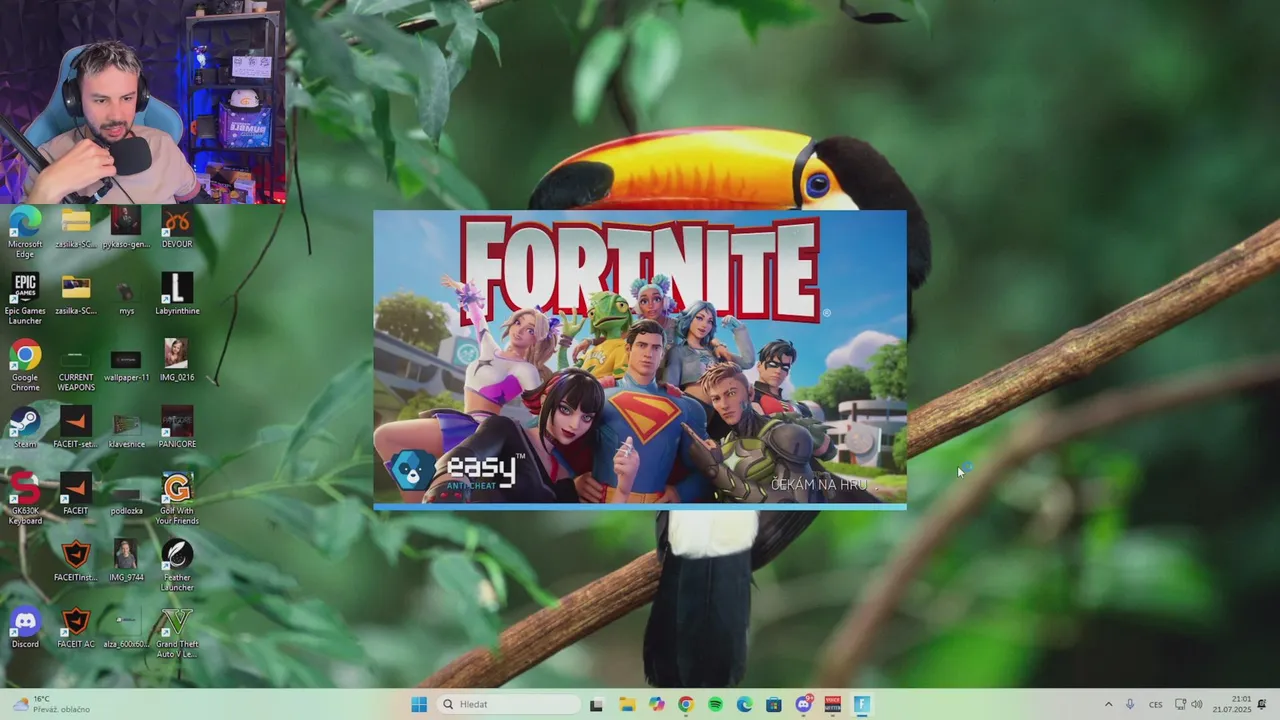This screenshot has width=1280, height=720.
Task: Click the Hledat taskbar search box
Action: click(x=508, y=704)
